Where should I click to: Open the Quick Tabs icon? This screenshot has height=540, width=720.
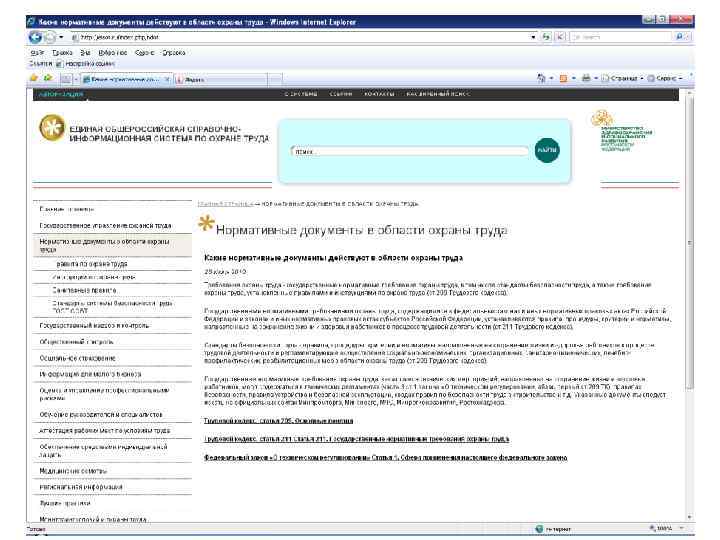[66, 79]
